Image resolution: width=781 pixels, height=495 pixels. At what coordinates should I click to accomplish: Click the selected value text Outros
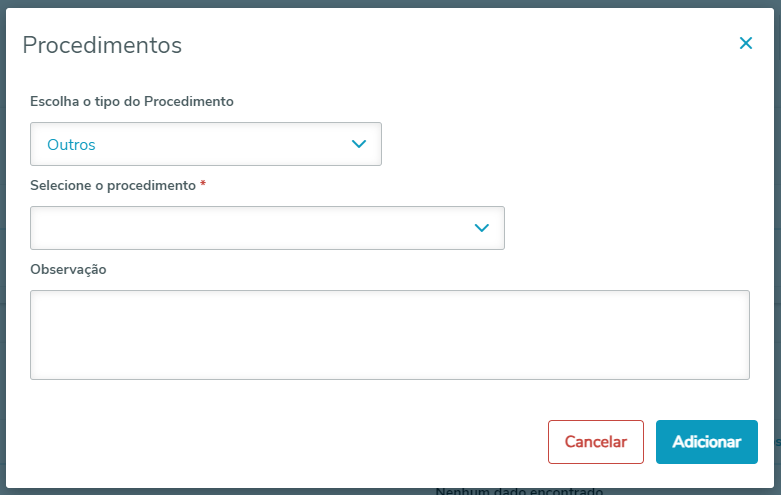click(71, 145)
